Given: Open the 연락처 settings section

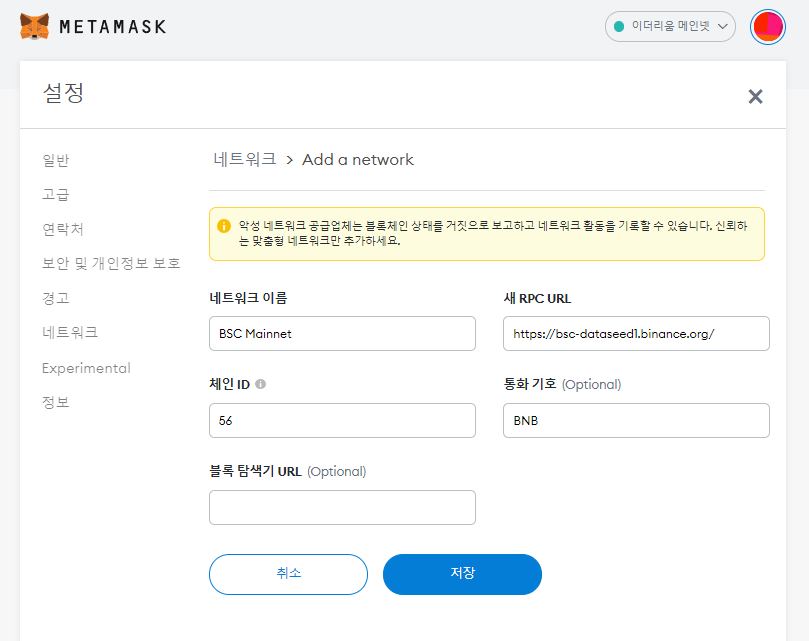Looking at the screenshot, I should click(62, 229).
